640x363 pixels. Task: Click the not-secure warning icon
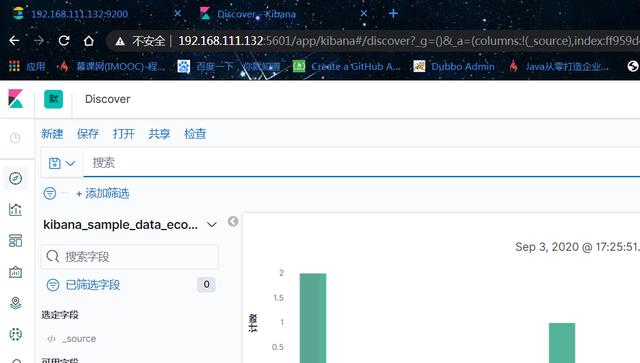(x=120, y=41)
